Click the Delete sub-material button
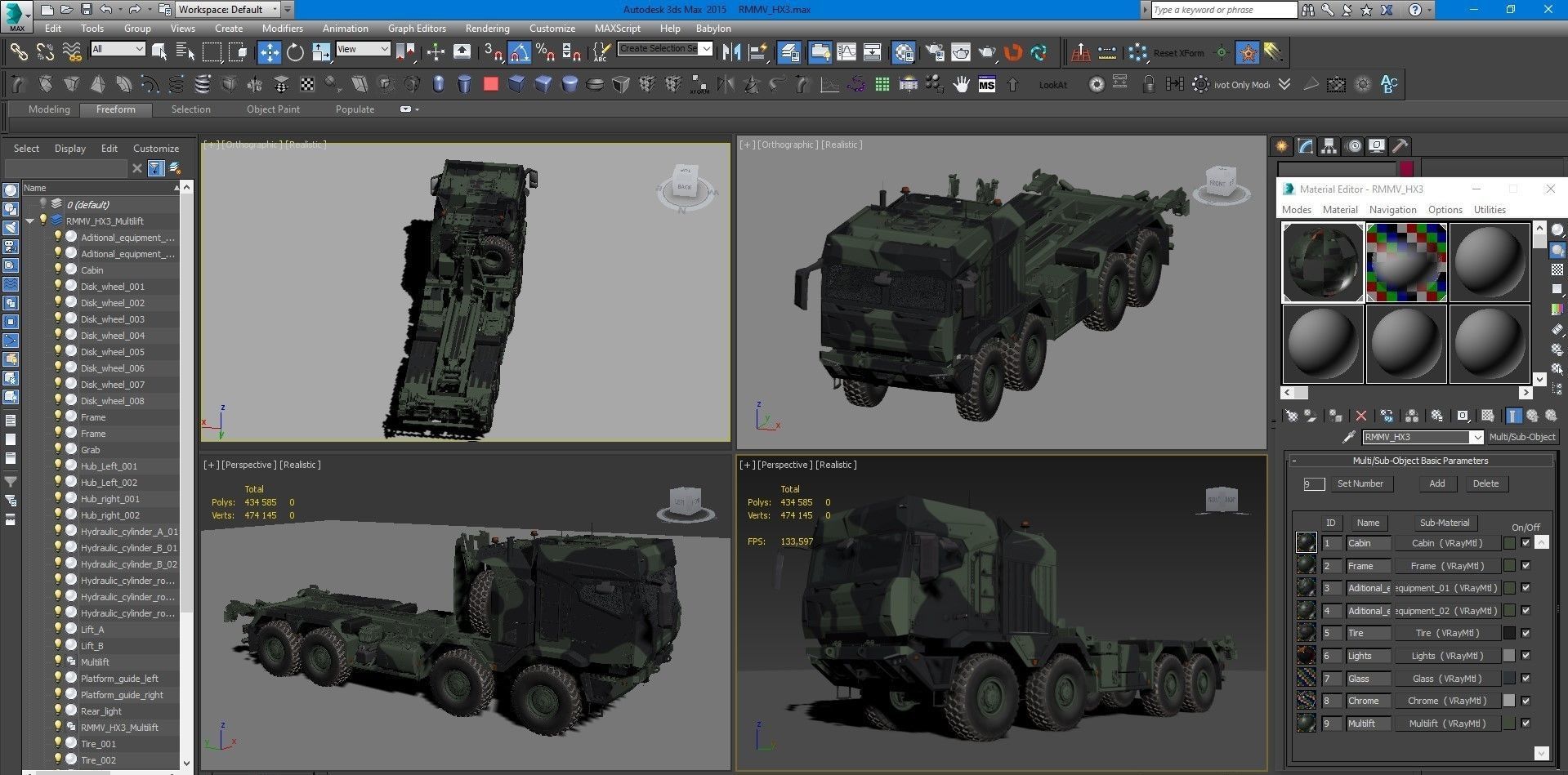Viewport: 1568px width, 775px height. click(1485, 483)
